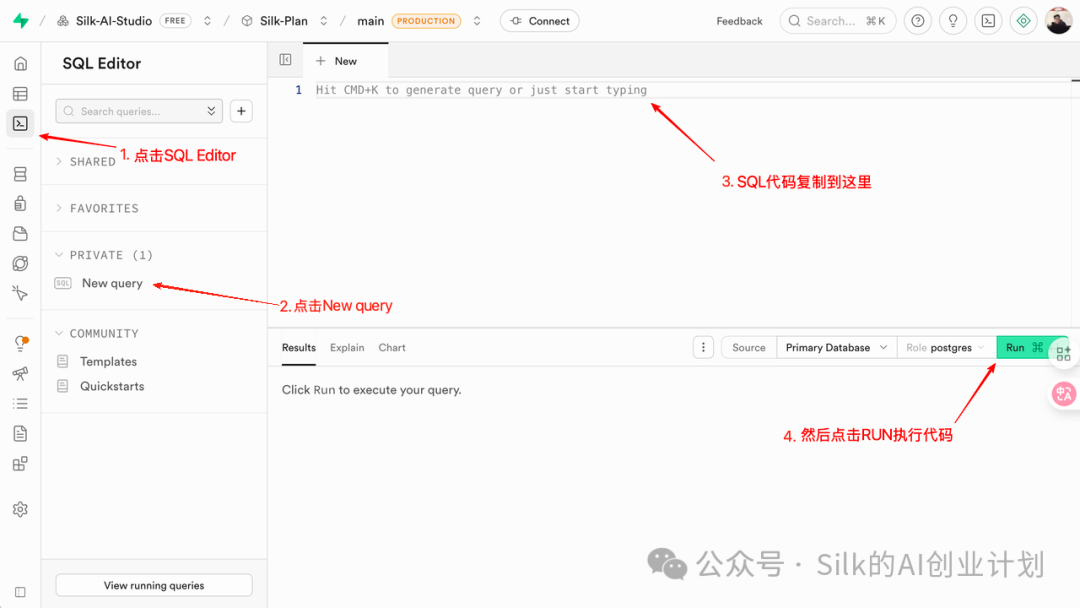Open the advisor lightbulb icon in header

click(x=953, y=21)
